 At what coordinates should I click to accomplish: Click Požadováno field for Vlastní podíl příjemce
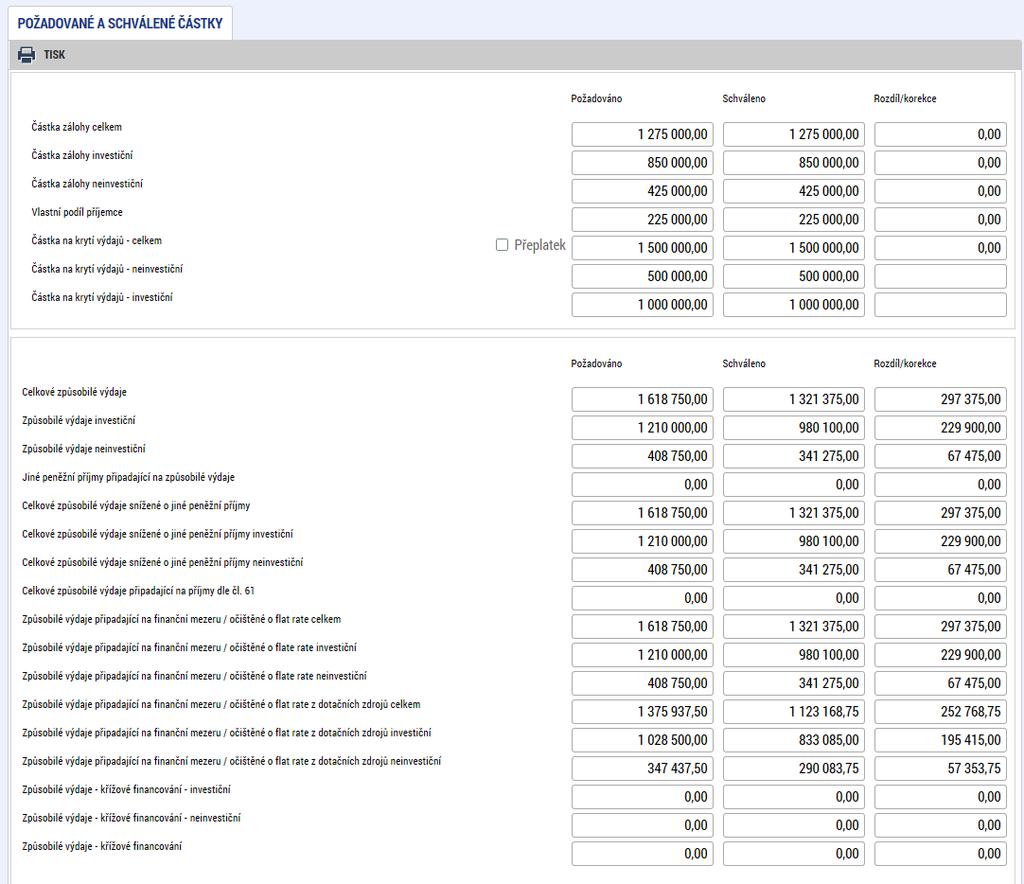coord(643,219)
